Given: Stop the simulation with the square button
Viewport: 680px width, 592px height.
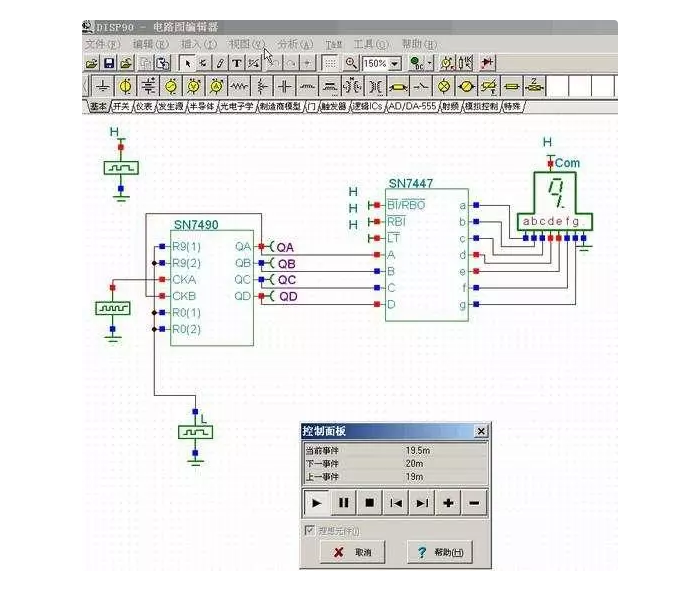Looking at the screenshot, I should (369, 503).
